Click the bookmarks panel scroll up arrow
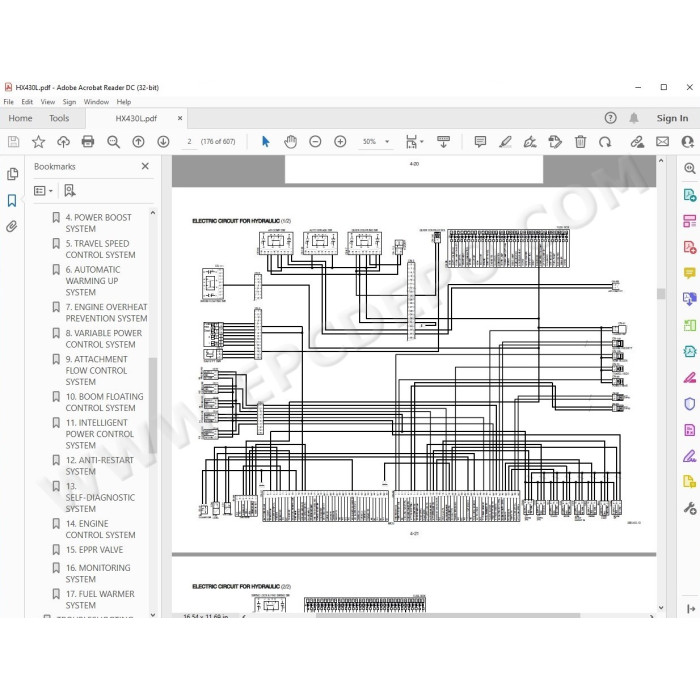The height and width of the screenshot is (700, 700). (153, 213)
